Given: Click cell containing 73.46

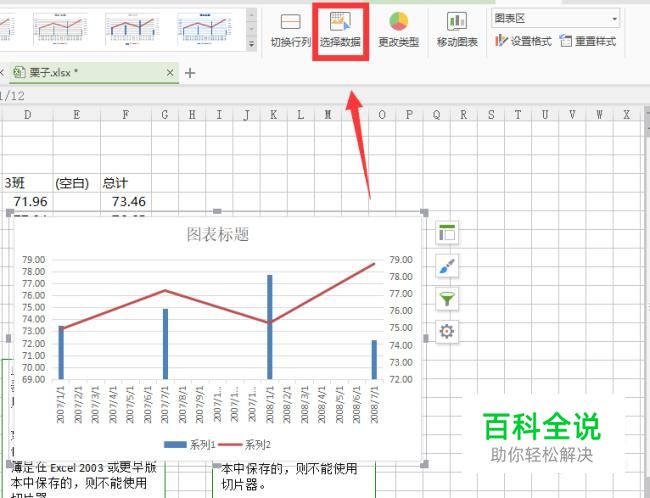Looking at the screenshot, I should (126, 202).
